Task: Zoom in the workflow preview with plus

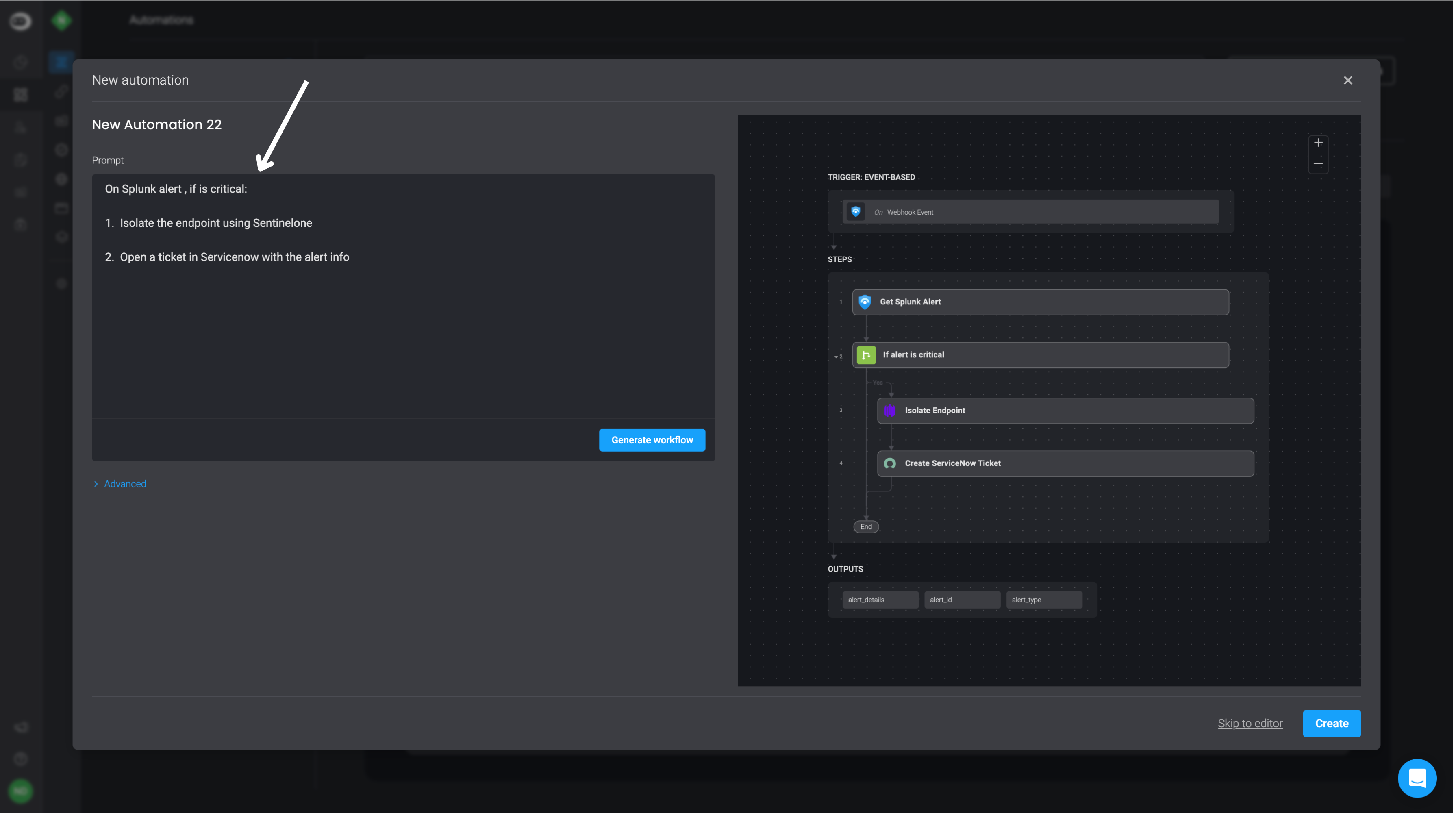Action: click(1319, 143)
